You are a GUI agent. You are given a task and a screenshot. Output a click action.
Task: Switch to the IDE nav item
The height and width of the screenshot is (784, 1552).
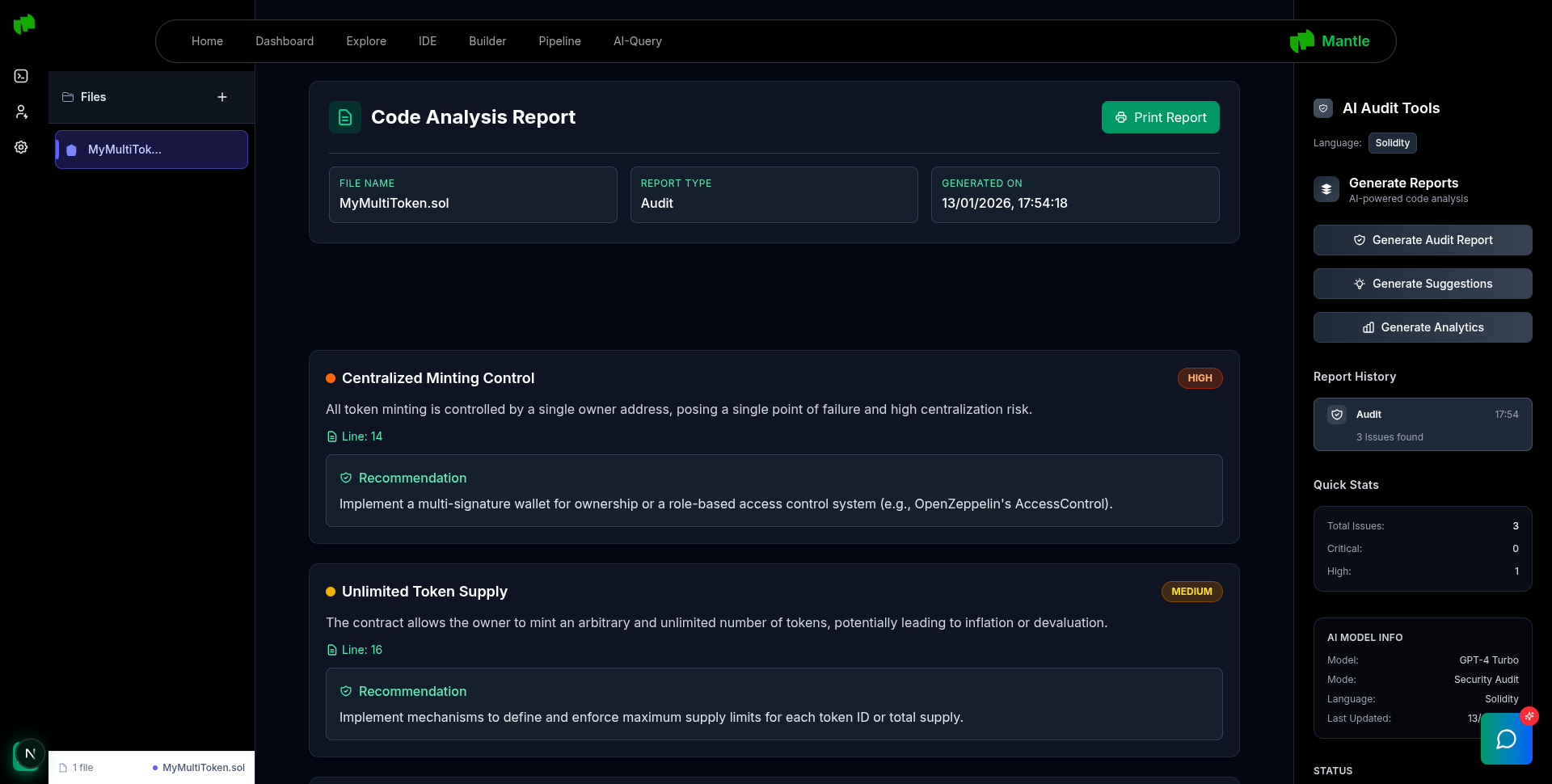coord(428,41)
